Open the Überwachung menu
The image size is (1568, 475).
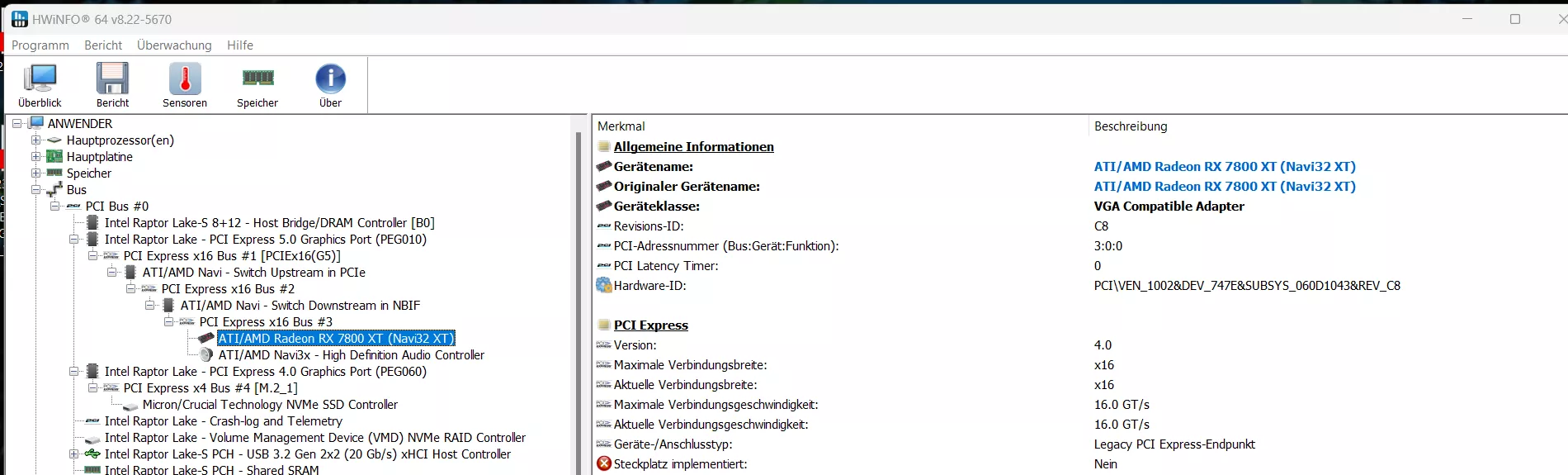click(174, 45)
